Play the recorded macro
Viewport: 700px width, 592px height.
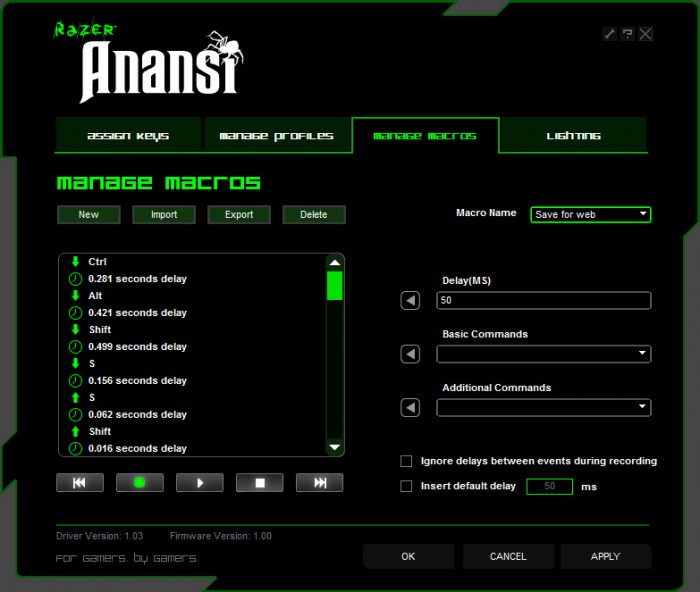point(200,483)
